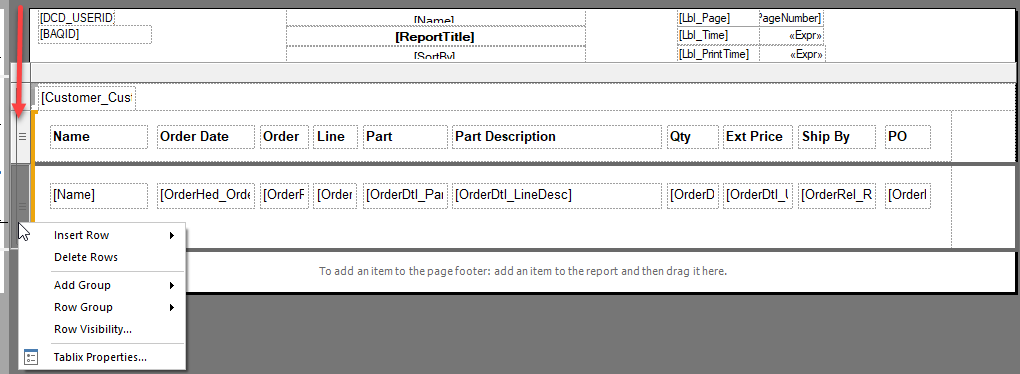Select the detail row handle icon
Screen dimensions: 1020x374
22,207
